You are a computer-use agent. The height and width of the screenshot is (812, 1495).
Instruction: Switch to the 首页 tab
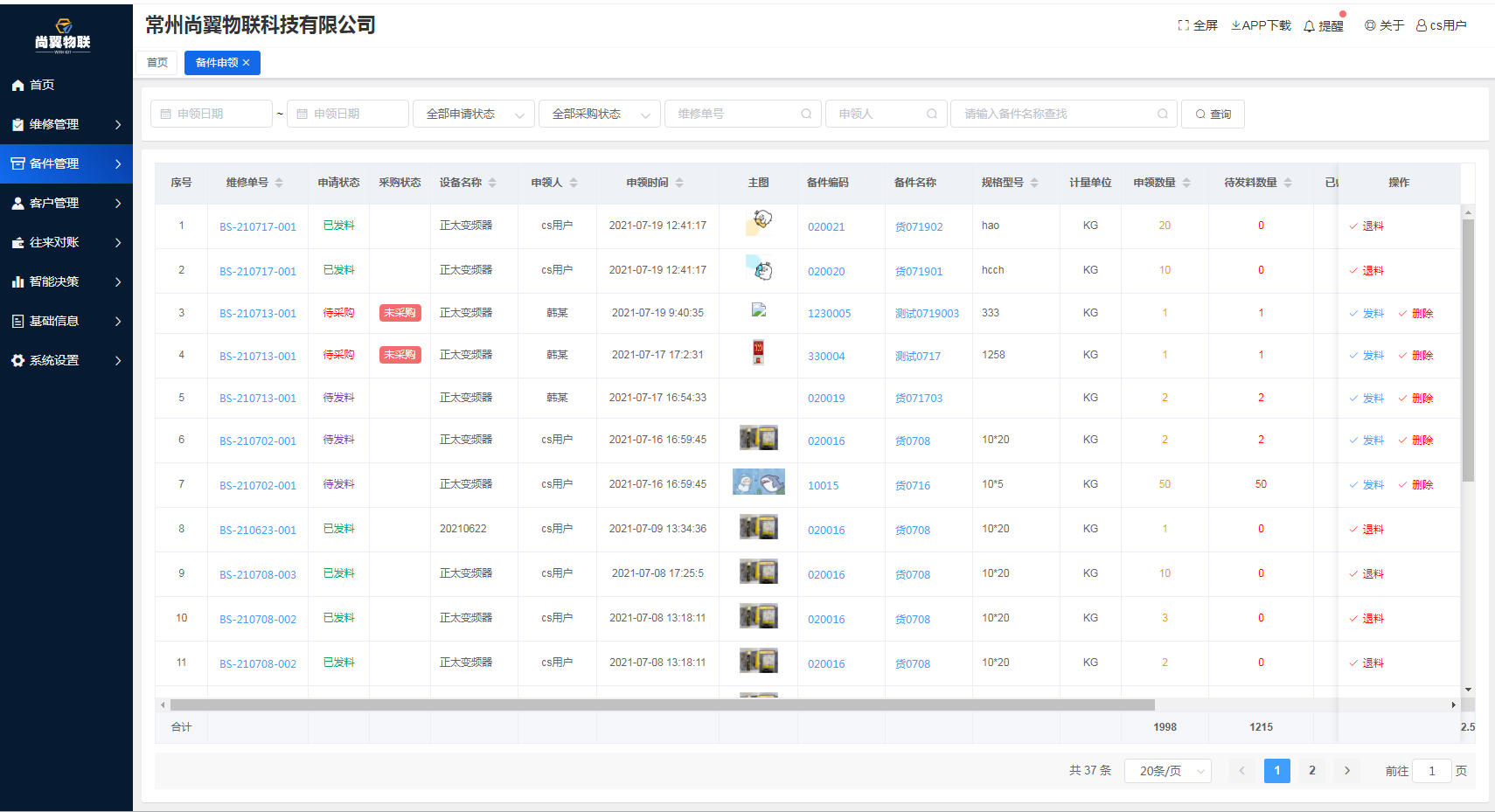(157, 63)
